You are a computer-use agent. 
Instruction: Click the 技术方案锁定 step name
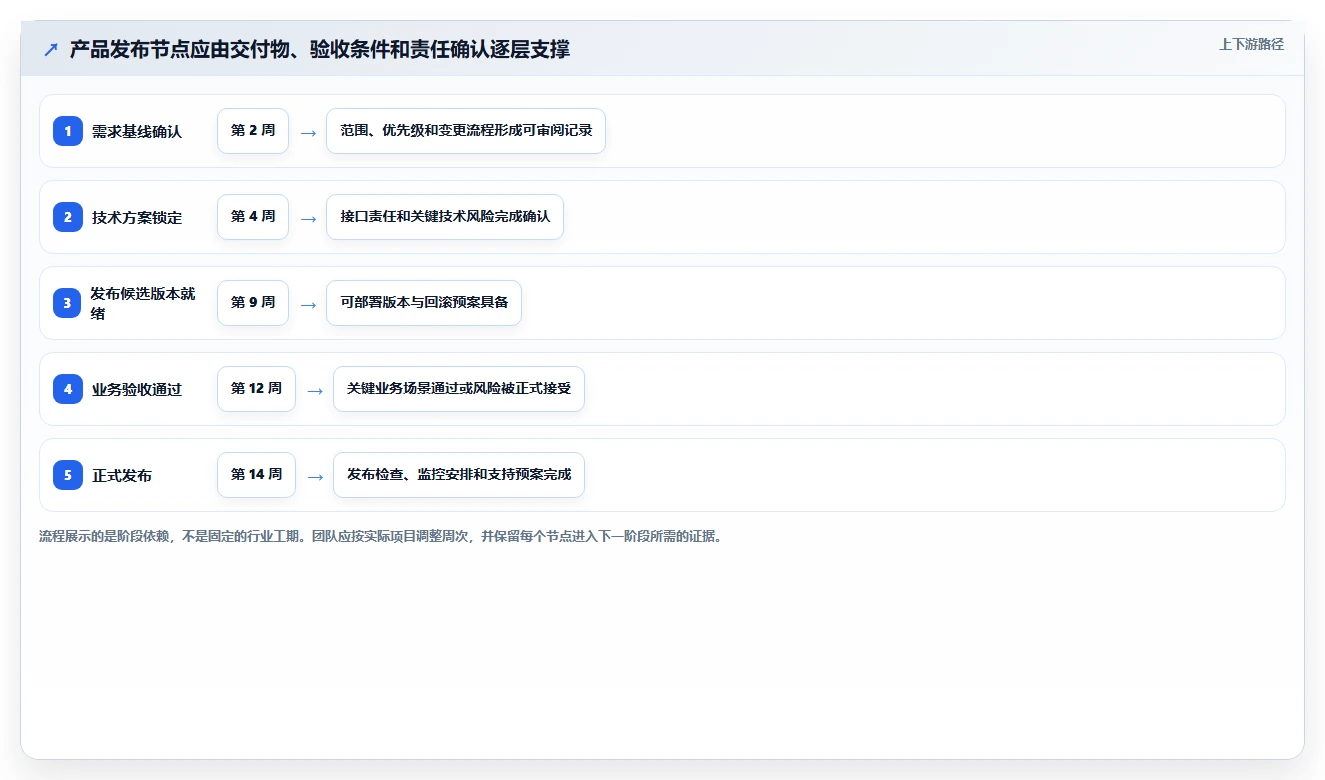tap(137, 217)
